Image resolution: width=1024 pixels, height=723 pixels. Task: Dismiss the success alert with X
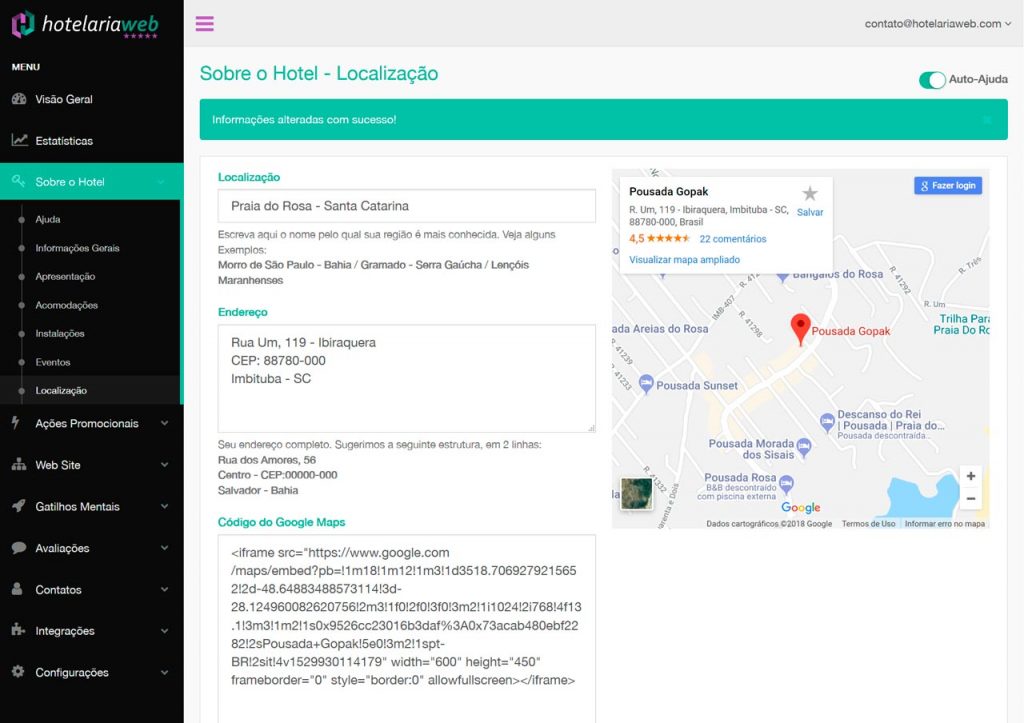pyautogui.click(x=987, y=120)
